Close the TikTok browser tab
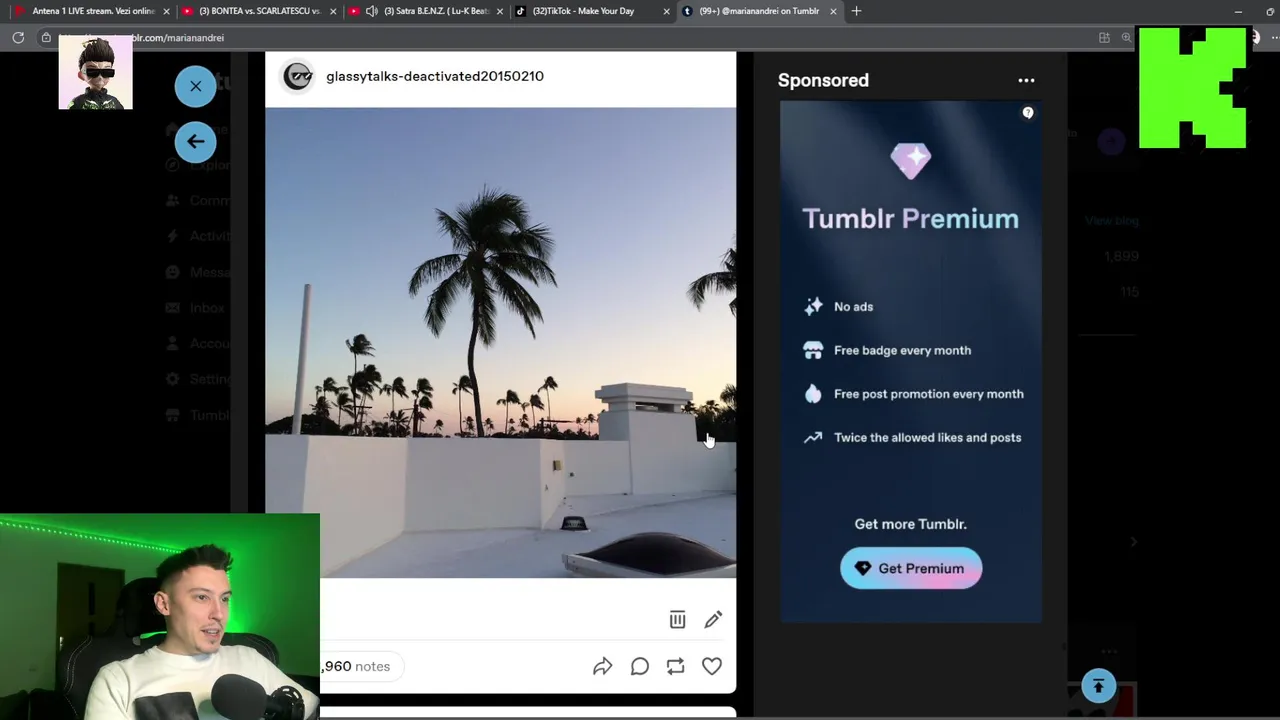Viewport: 1280px width, 720px height. coord(667,11)
